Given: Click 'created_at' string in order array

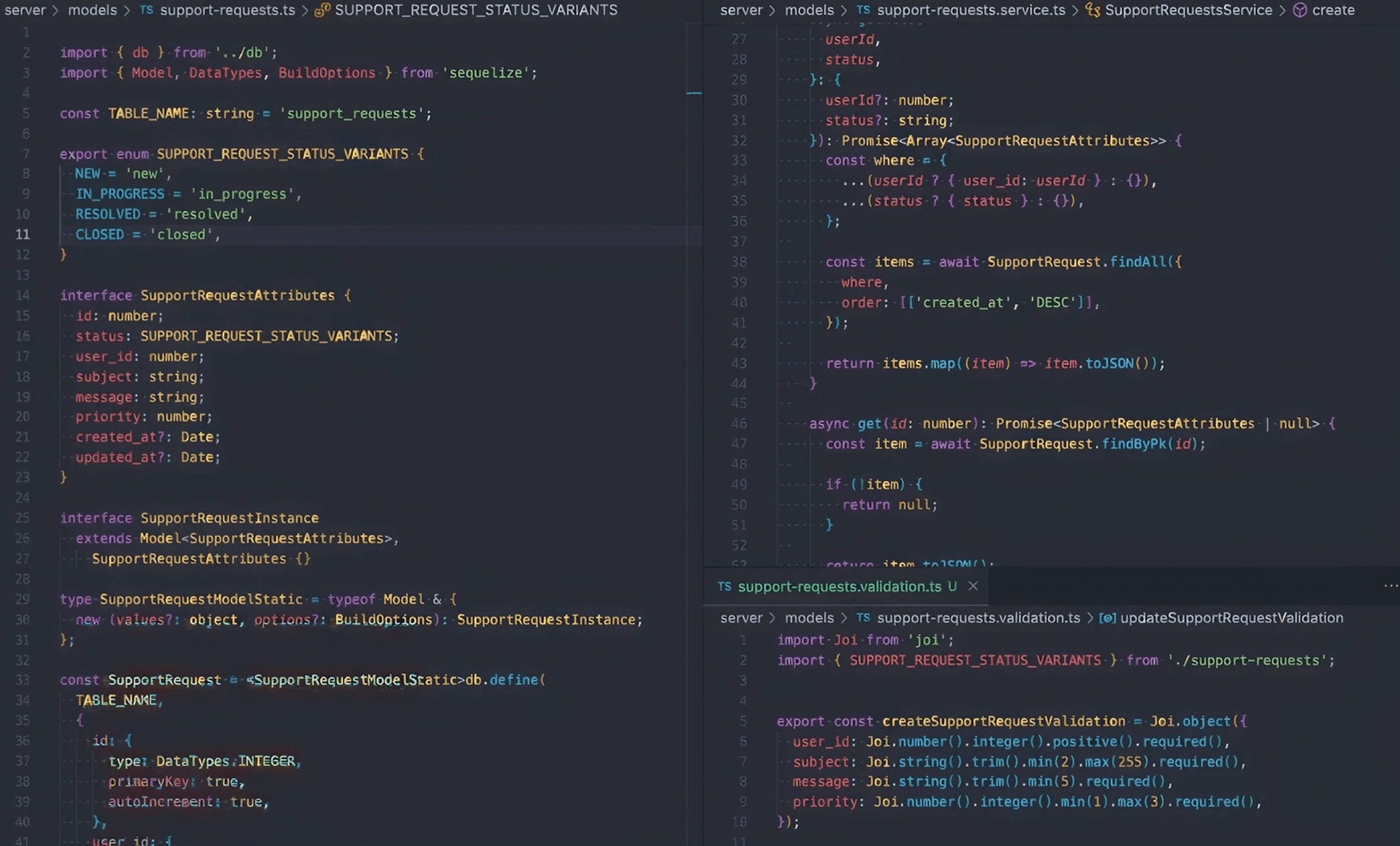Looking at the screenshot, I should click(x=965, y=302).
